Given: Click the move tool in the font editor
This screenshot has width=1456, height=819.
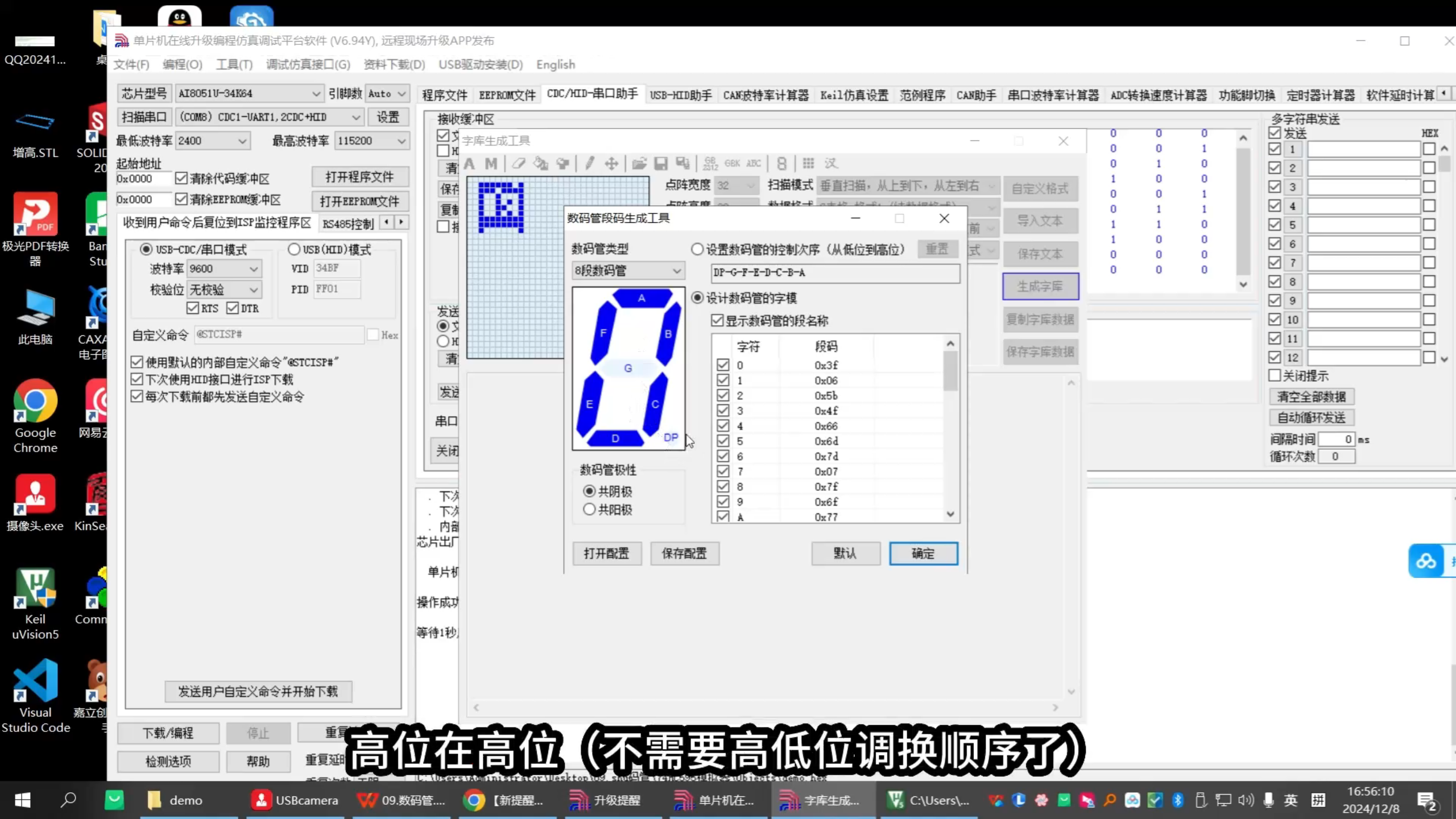Looking at the screenshot, I should [611, 163].
